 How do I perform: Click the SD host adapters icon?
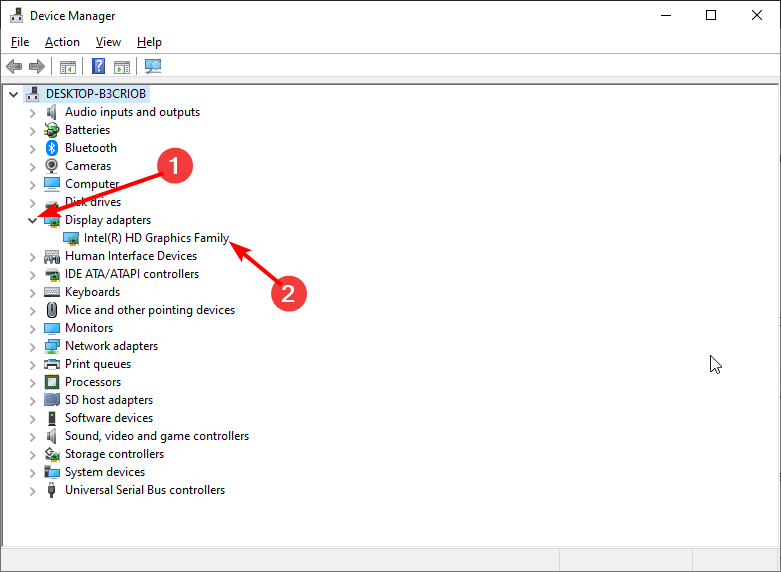click(52, 400)
